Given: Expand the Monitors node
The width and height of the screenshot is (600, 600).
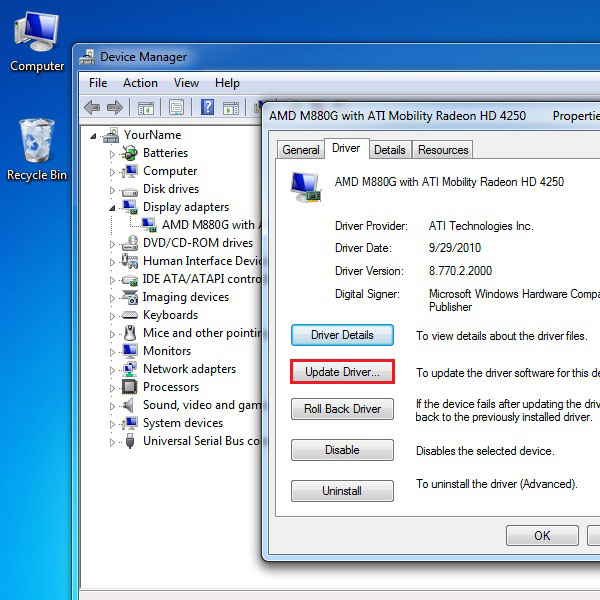Looking at the screenshot, I should 112,352.
